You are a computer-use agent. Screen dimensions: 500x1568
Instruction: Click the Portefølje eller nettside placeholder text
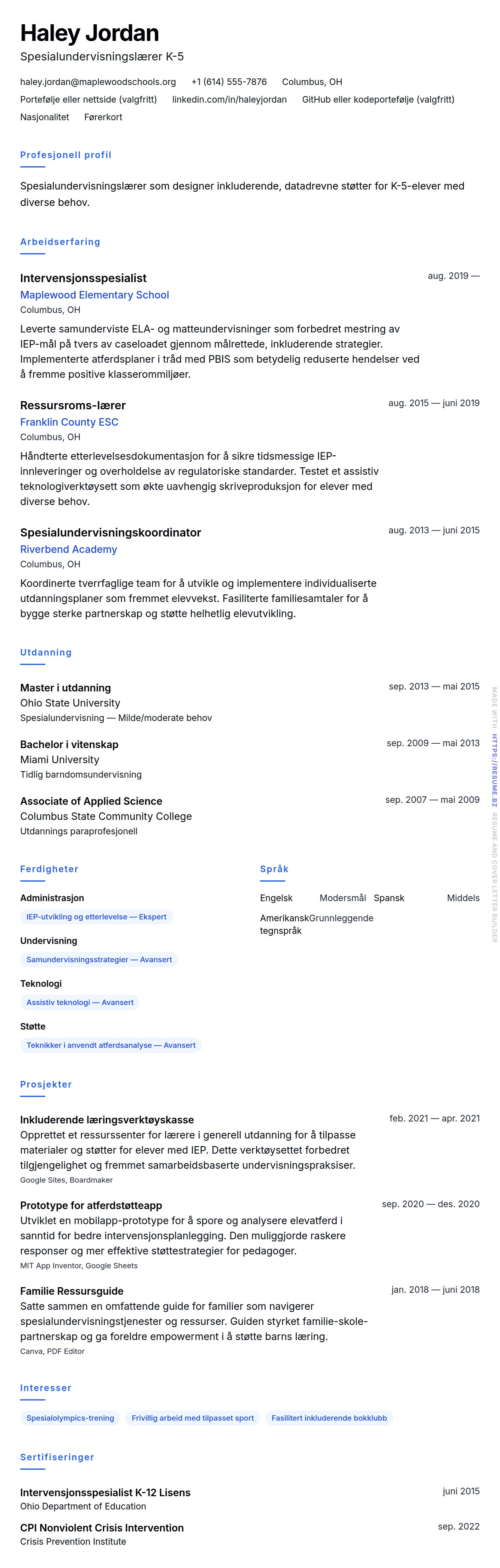88,100
